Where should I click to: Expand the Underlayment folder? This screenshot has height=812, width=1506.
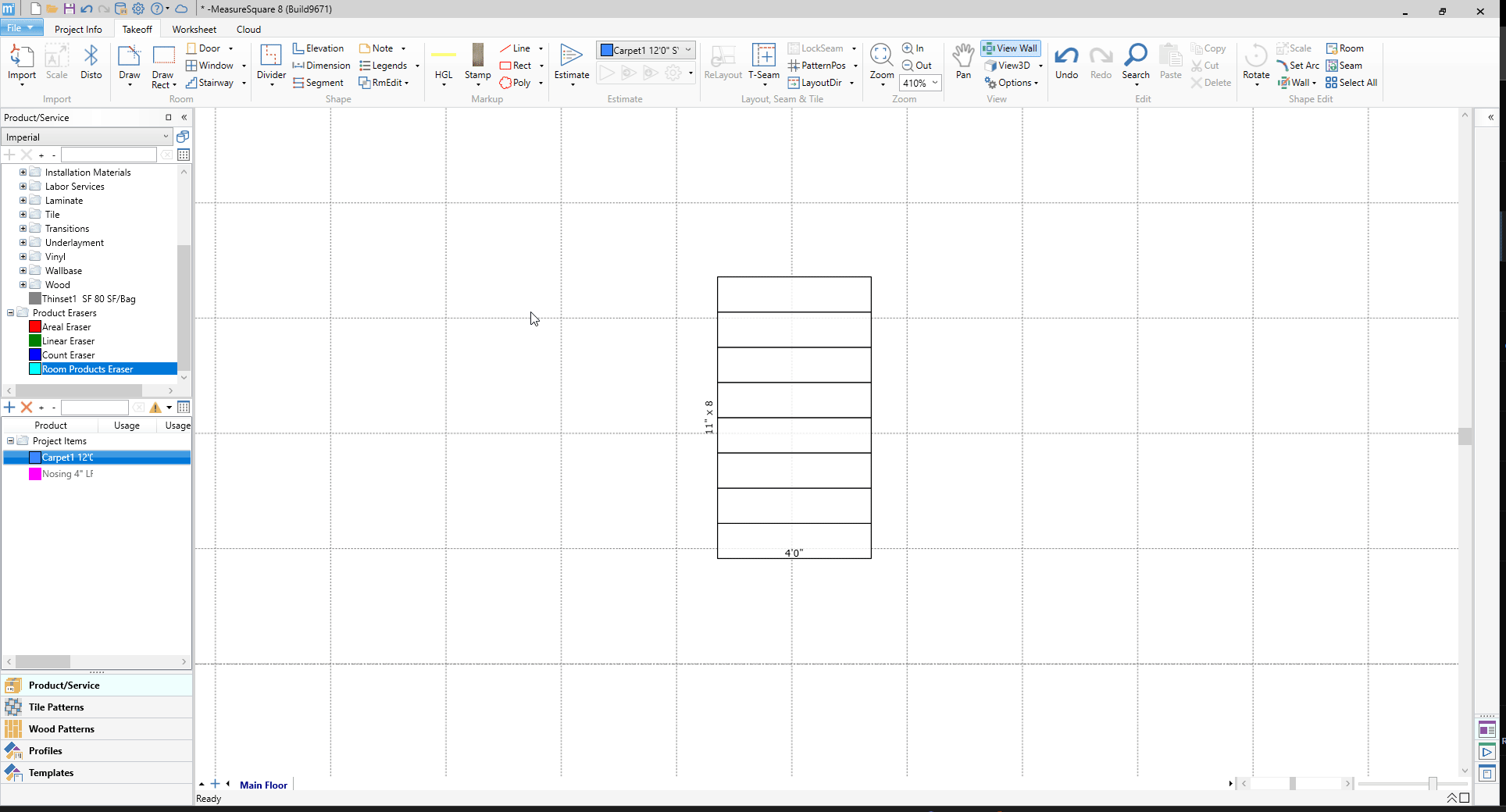[x=23, y=243]
